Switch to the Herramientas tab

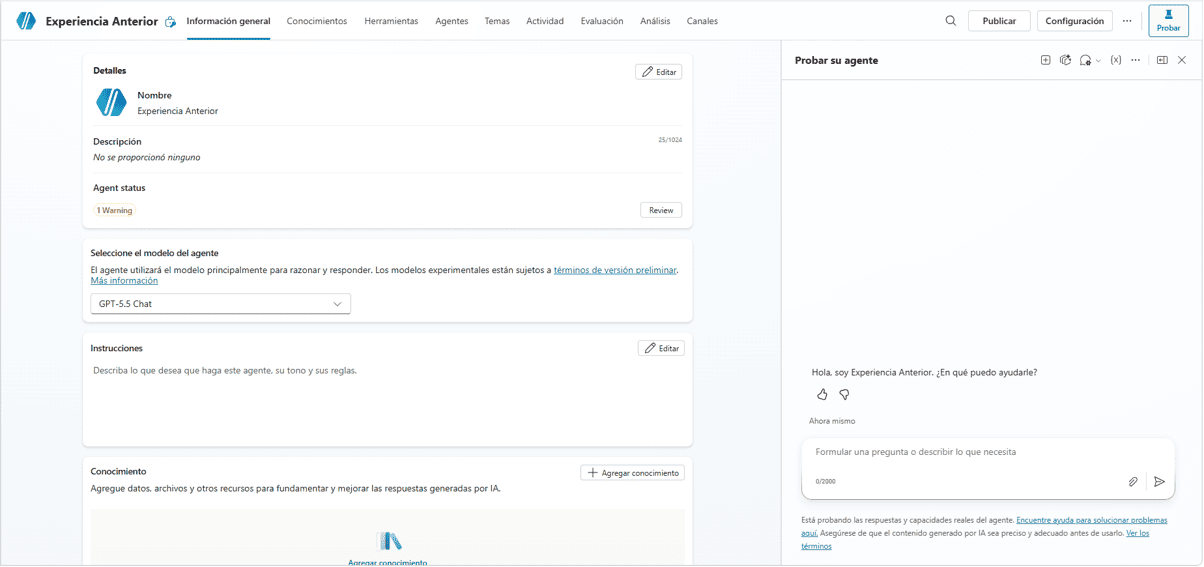[391, 21]
